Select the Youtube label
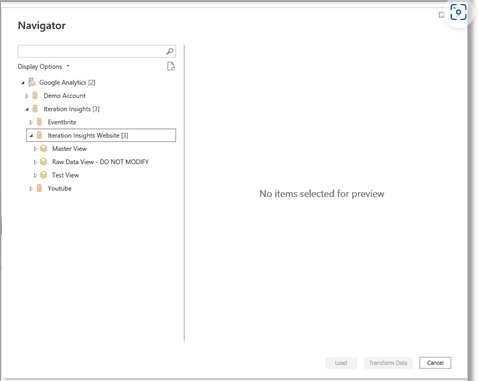 pyautogui.click(x=59, y=188)
